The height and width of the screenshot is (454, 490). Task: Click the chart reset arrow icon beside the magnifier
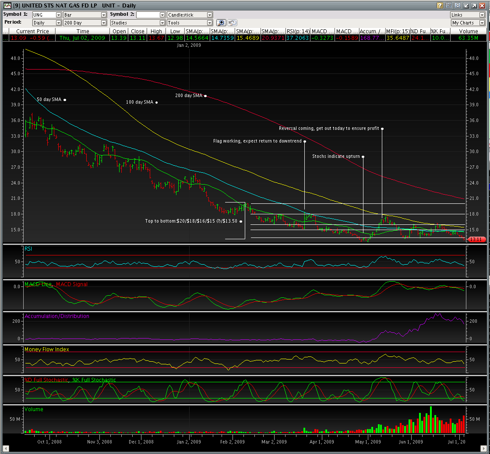232,23
